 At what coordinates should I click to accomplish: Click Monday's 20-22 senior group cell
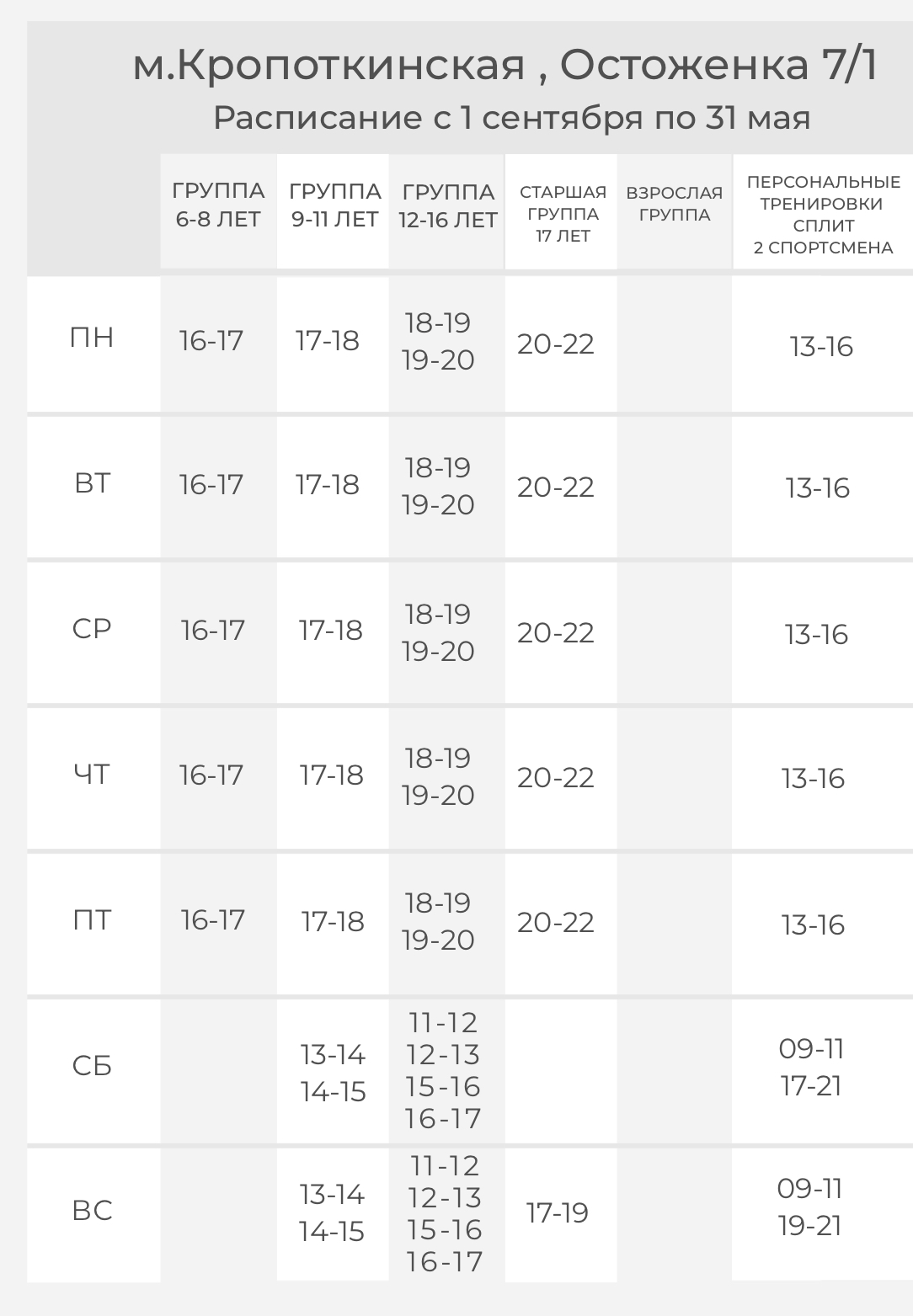point(556,344)
